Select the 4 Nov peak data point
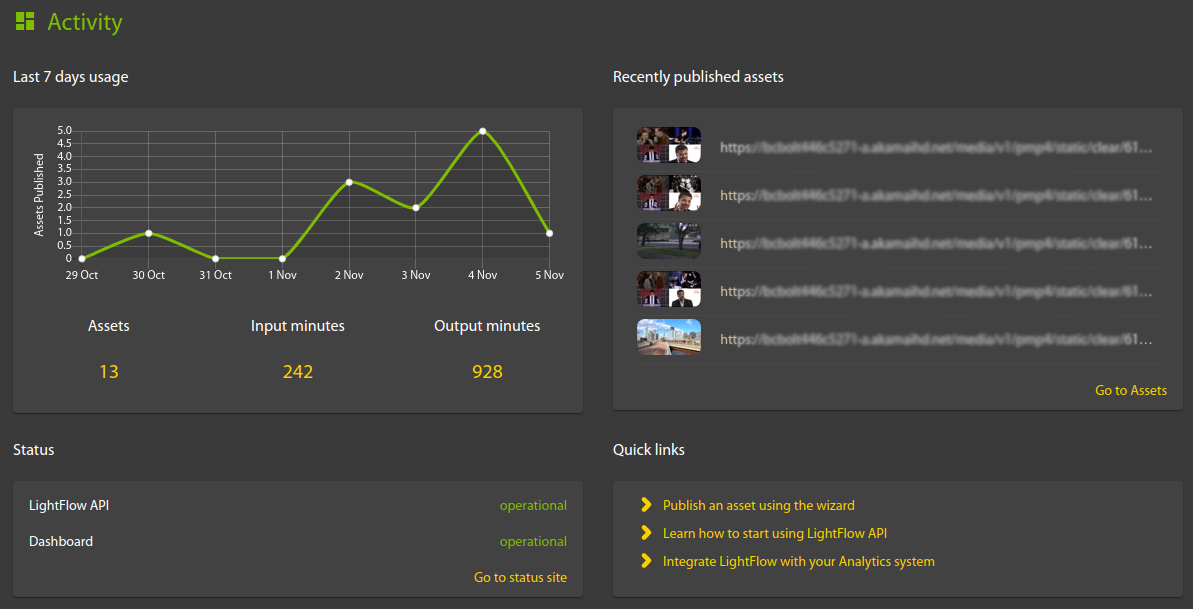The image size is (1193, 609). [x=482, y=131]
